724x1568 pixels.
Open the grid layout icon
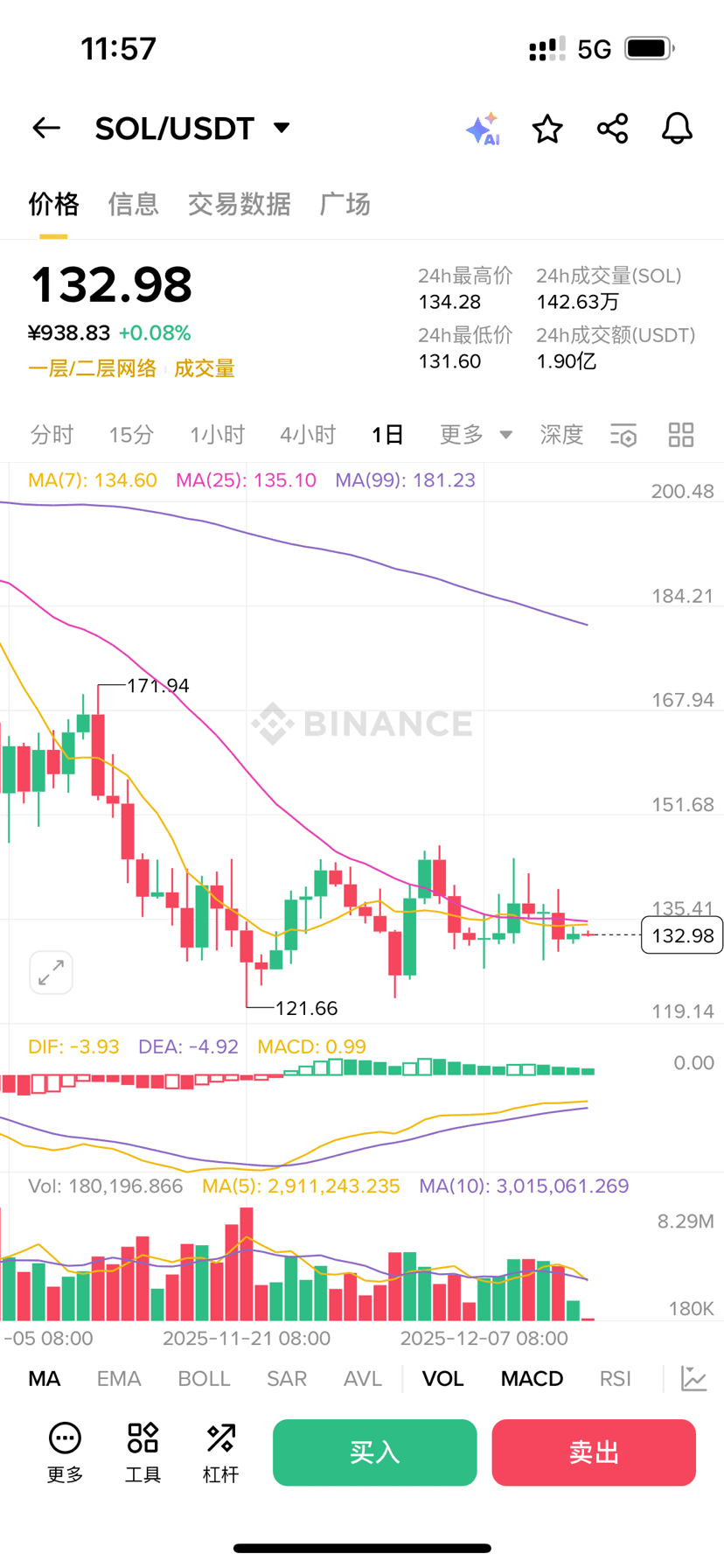click(681, 435)
